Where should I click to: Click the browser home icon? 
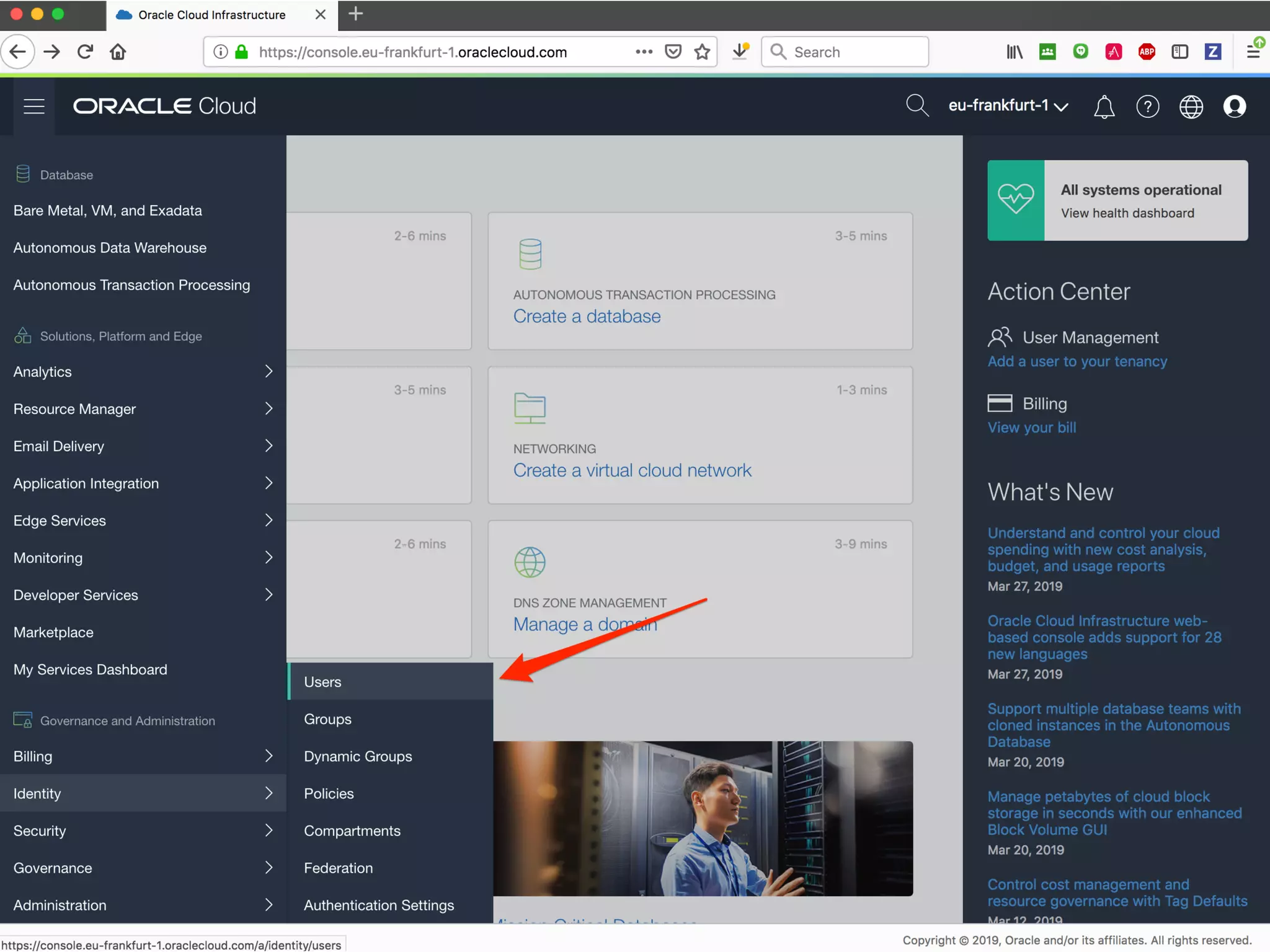coord(118,52)
